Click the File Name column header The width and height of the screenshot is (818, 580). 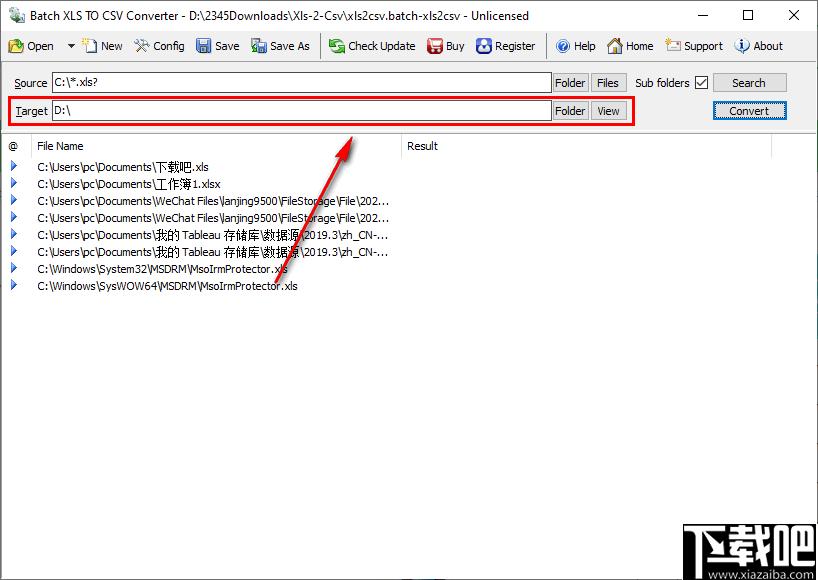pyautogui.click(x=216, y=146)
